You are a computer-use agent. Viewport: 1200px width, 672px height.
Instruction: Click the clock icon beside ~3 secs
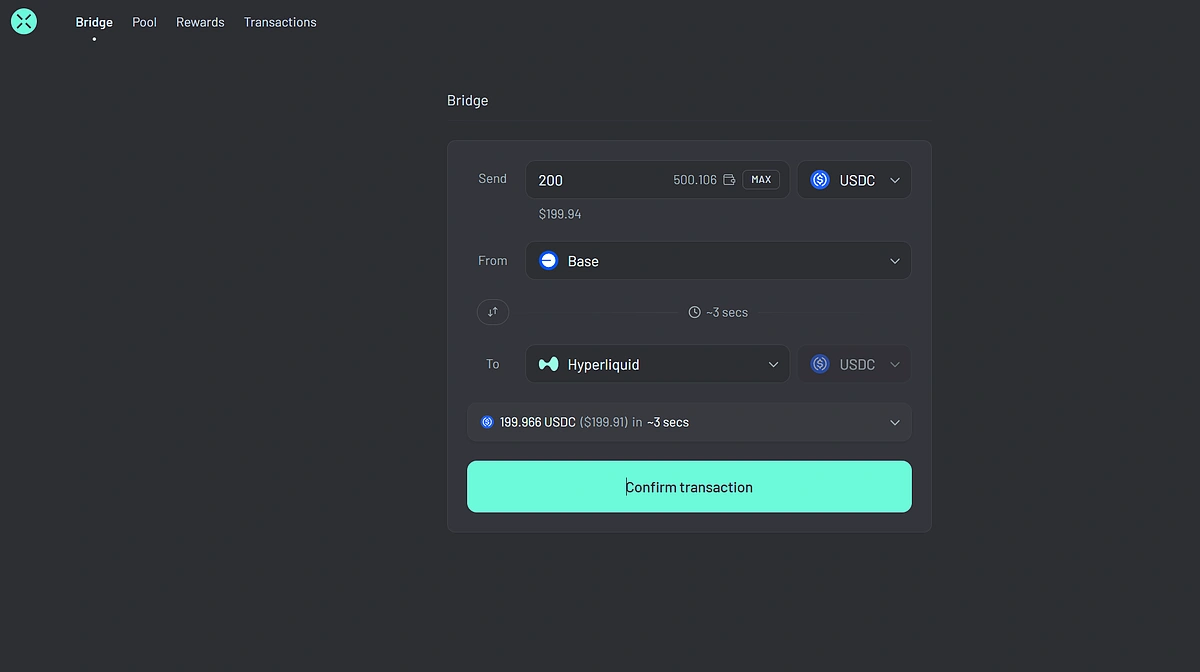tap(694, 312)
